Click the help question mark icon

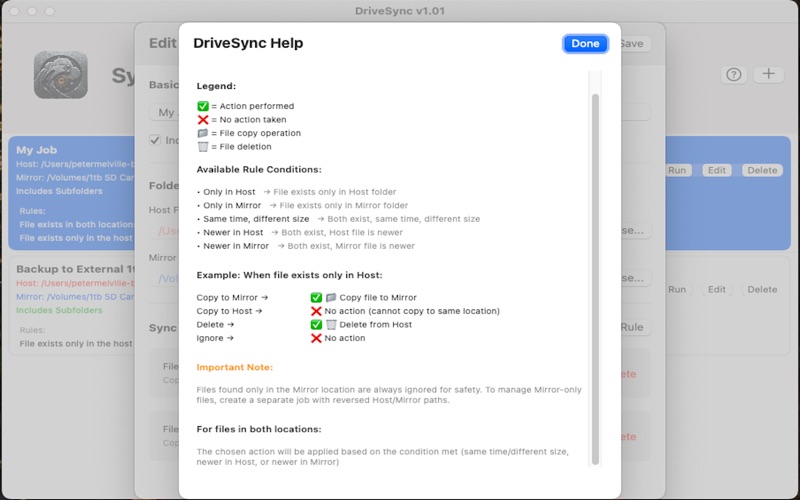coord(734,74)
